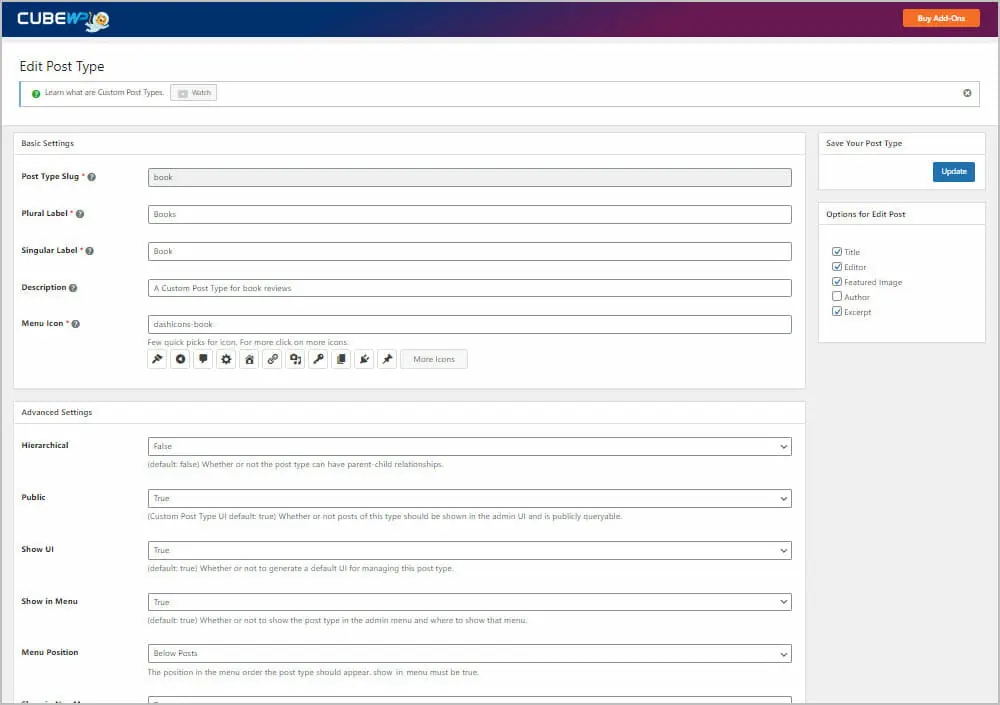Select the admin tools hammer icon

157,358
